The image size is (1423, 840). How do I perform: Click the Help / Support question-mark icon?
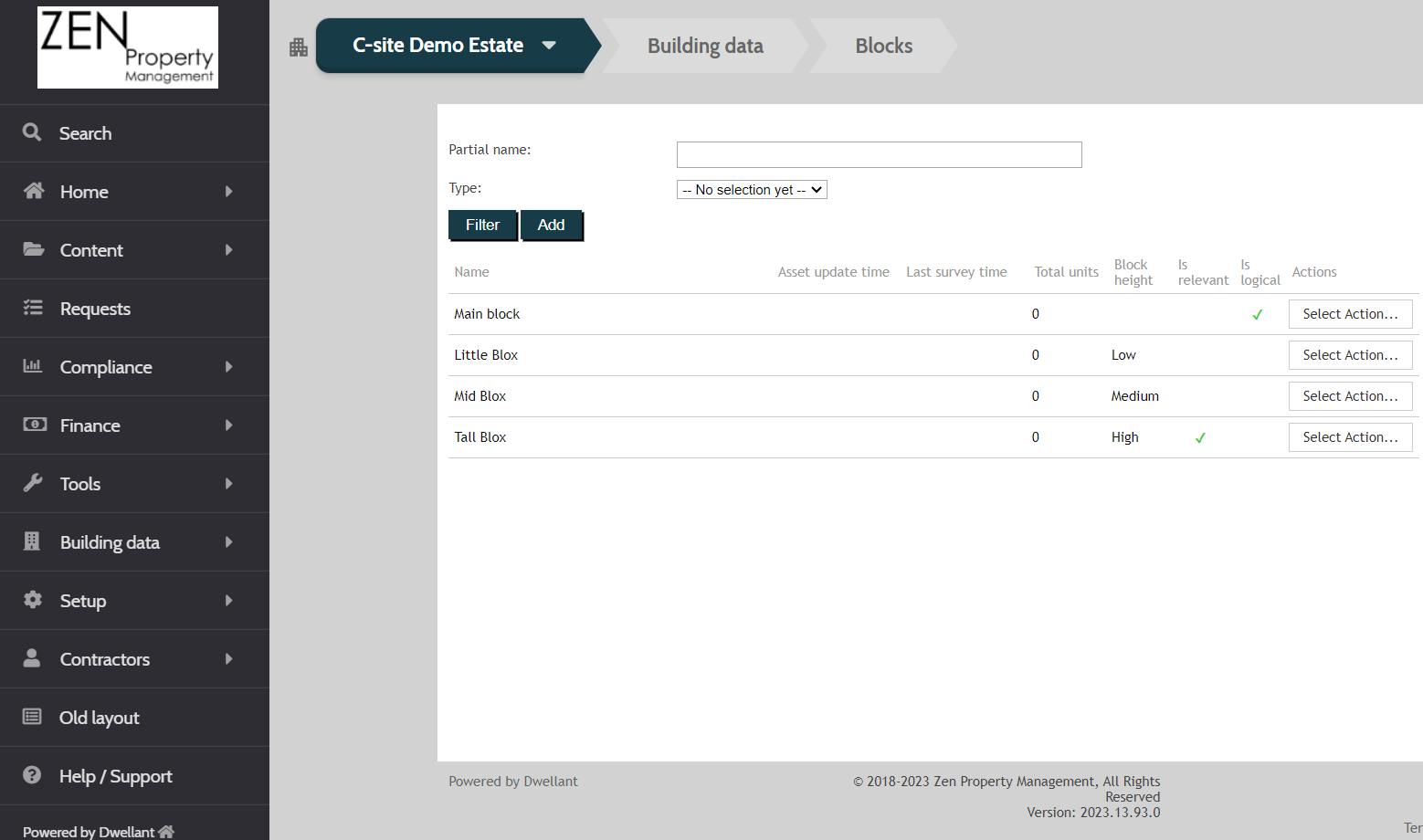[33, 775]
